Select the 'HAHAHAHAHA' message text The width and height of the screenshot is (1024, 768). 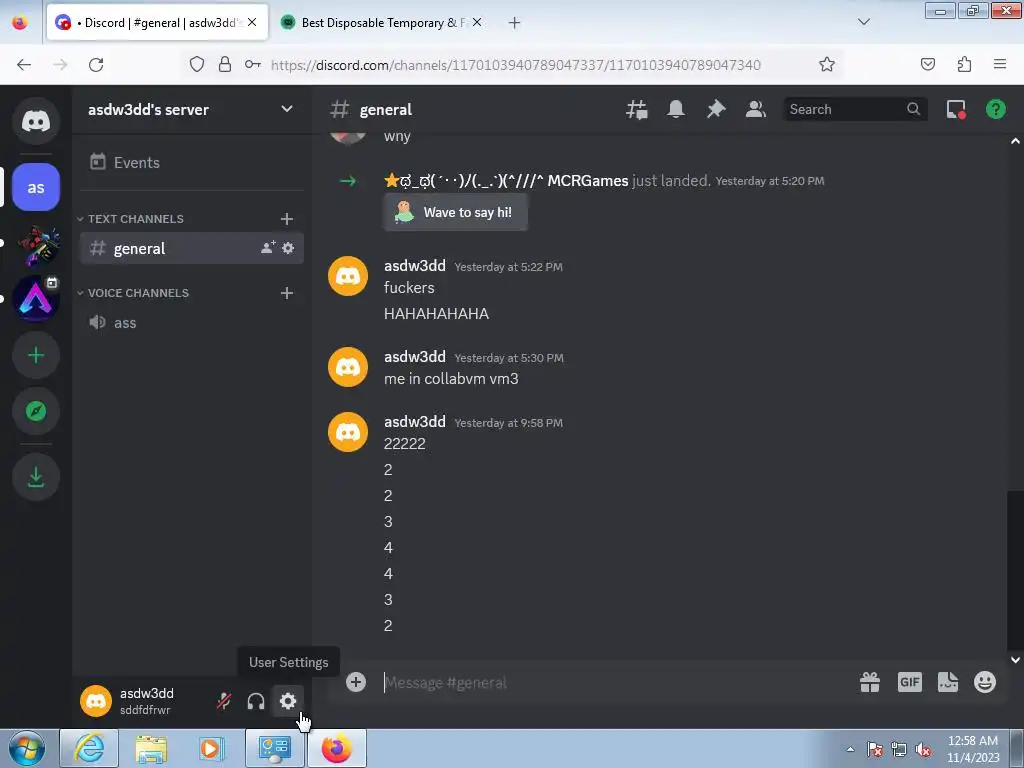click(x=436, y=313)
